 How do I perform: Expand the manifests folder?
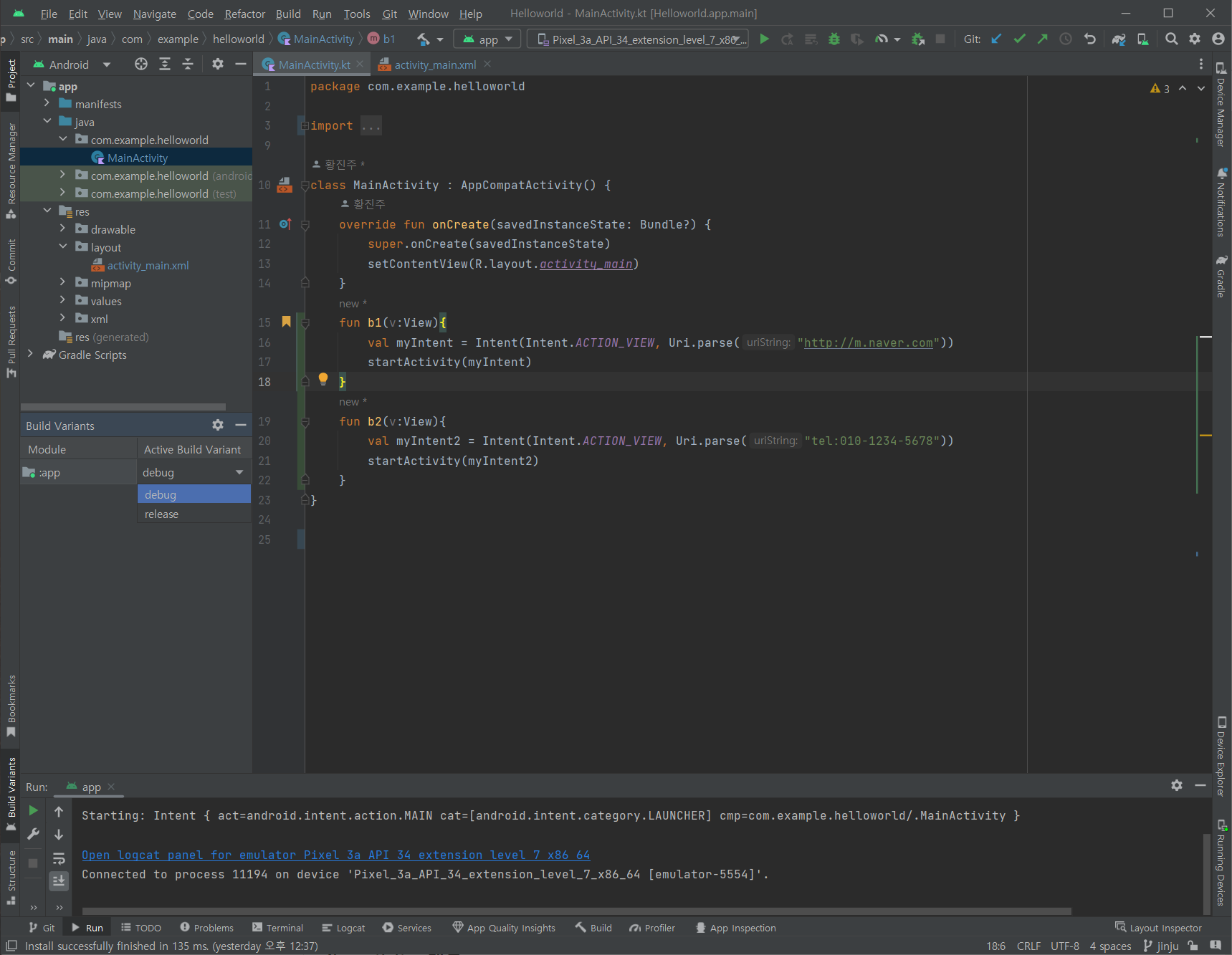pyautogui.click(x=47, y=104)
